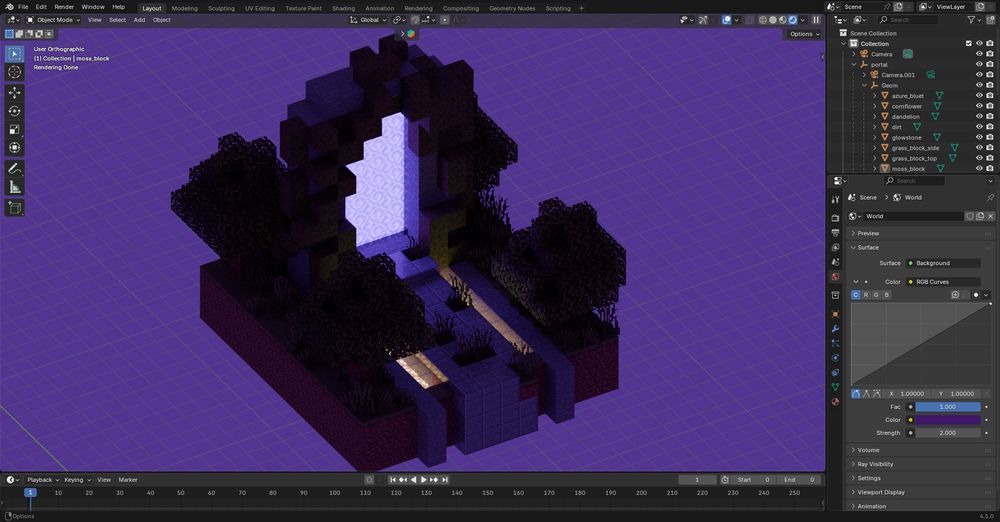Click the frame 1 playhead marker
Viewport: 1000px width, 522px height.
(x=30, y=493)
